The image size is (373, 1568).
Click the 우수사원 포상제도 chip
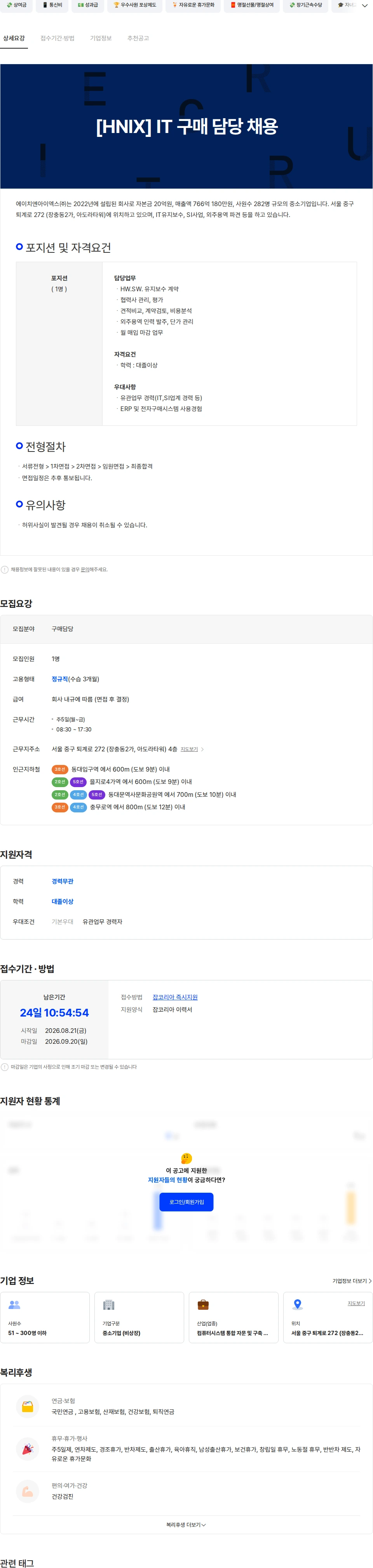(135, 5)
